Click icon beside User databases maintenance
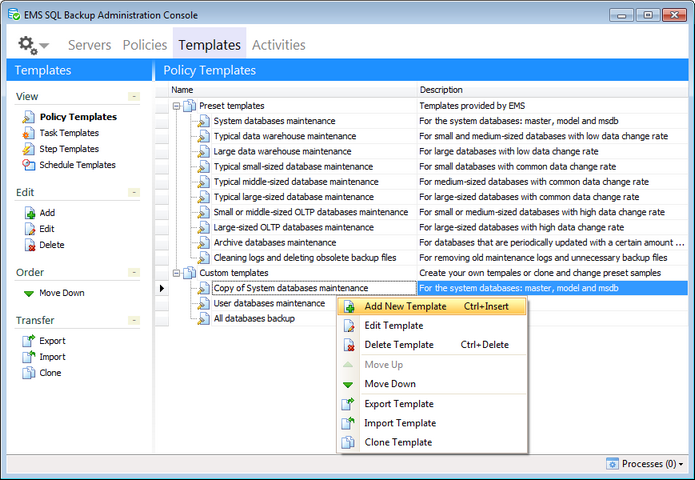Image resolution: width=695 pixels, height=480 pixels. (x=204, y=304)
